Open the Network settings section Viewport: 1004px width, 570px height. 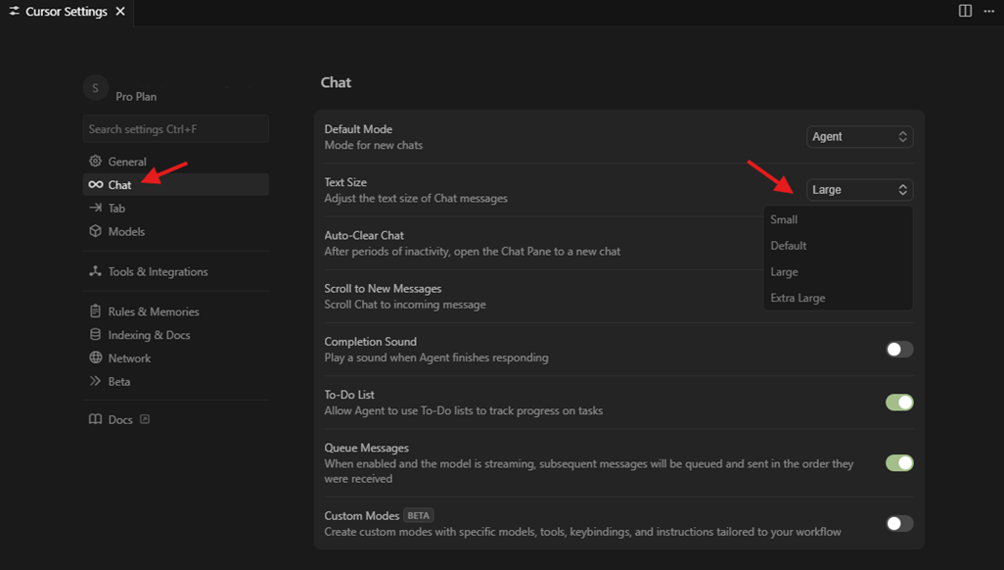click(x=175, y=358)
